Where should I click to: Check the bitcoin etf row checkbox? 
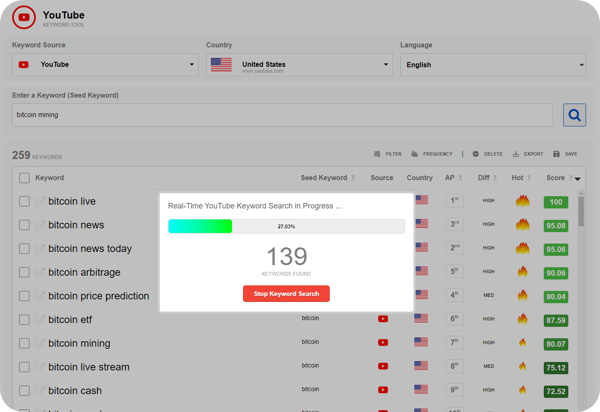pyautogui.click(x=24, y=320)
